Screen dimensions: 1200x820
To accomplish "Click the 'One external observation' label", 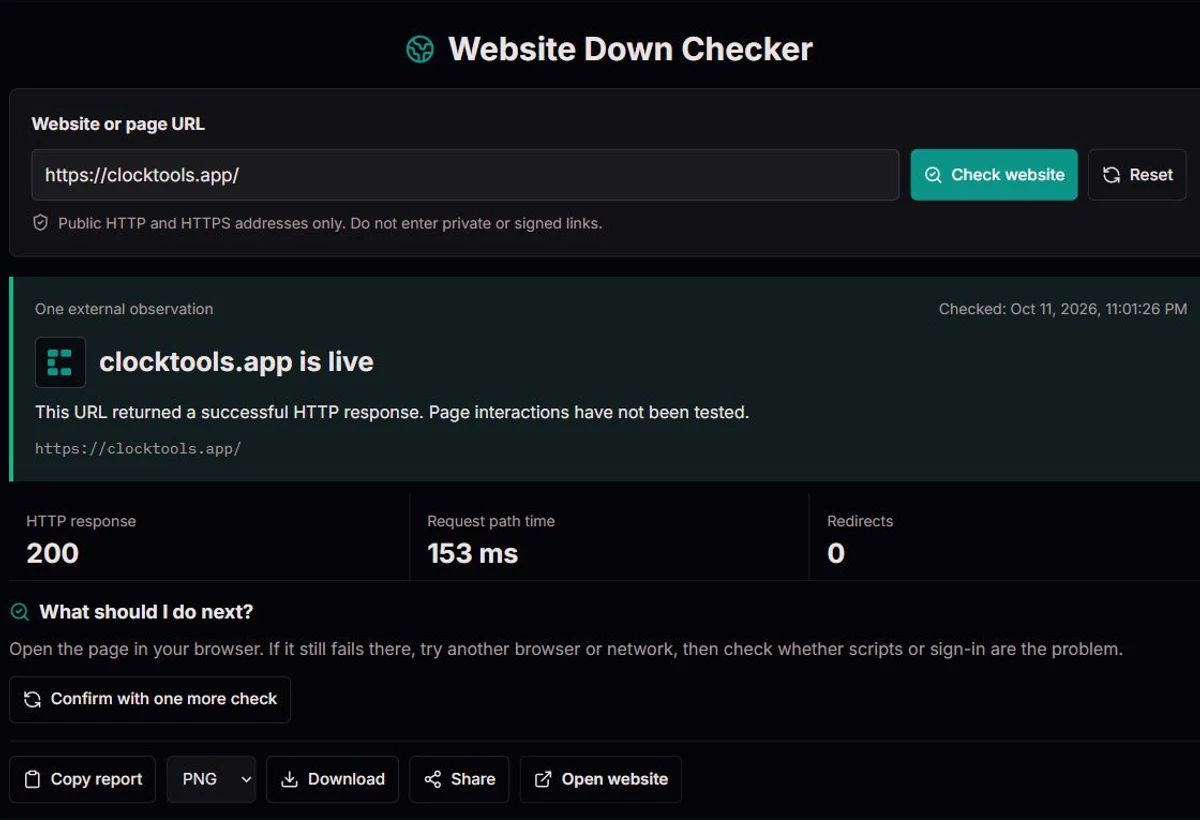I will point(124,309).
